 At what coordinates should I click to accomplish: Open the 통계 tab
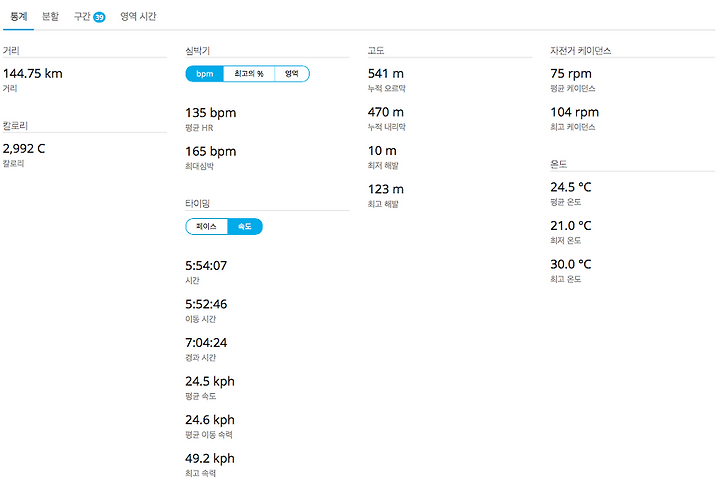18,17
